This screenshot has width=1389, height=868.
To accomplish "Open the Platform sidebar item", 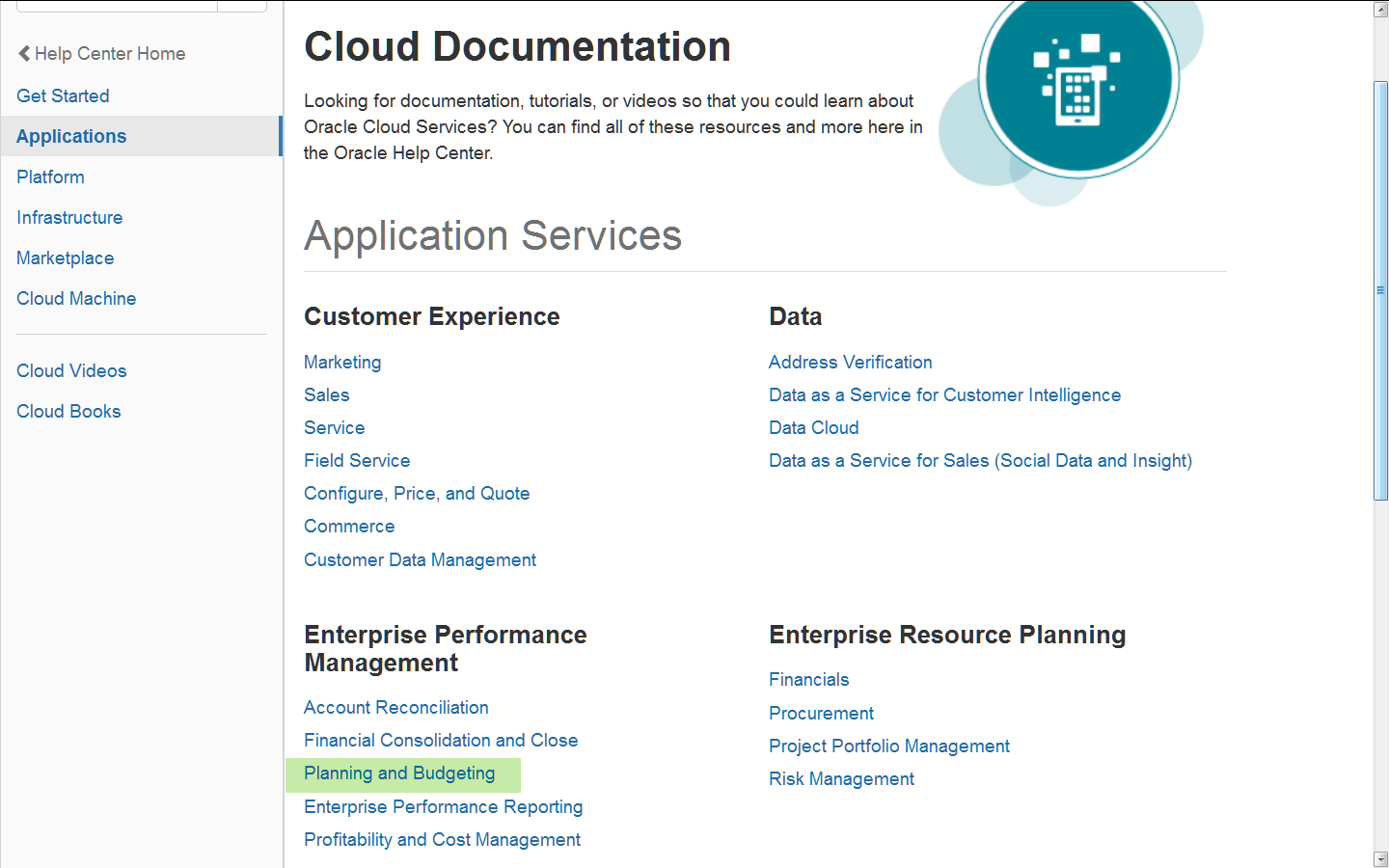I will (50, 176).
